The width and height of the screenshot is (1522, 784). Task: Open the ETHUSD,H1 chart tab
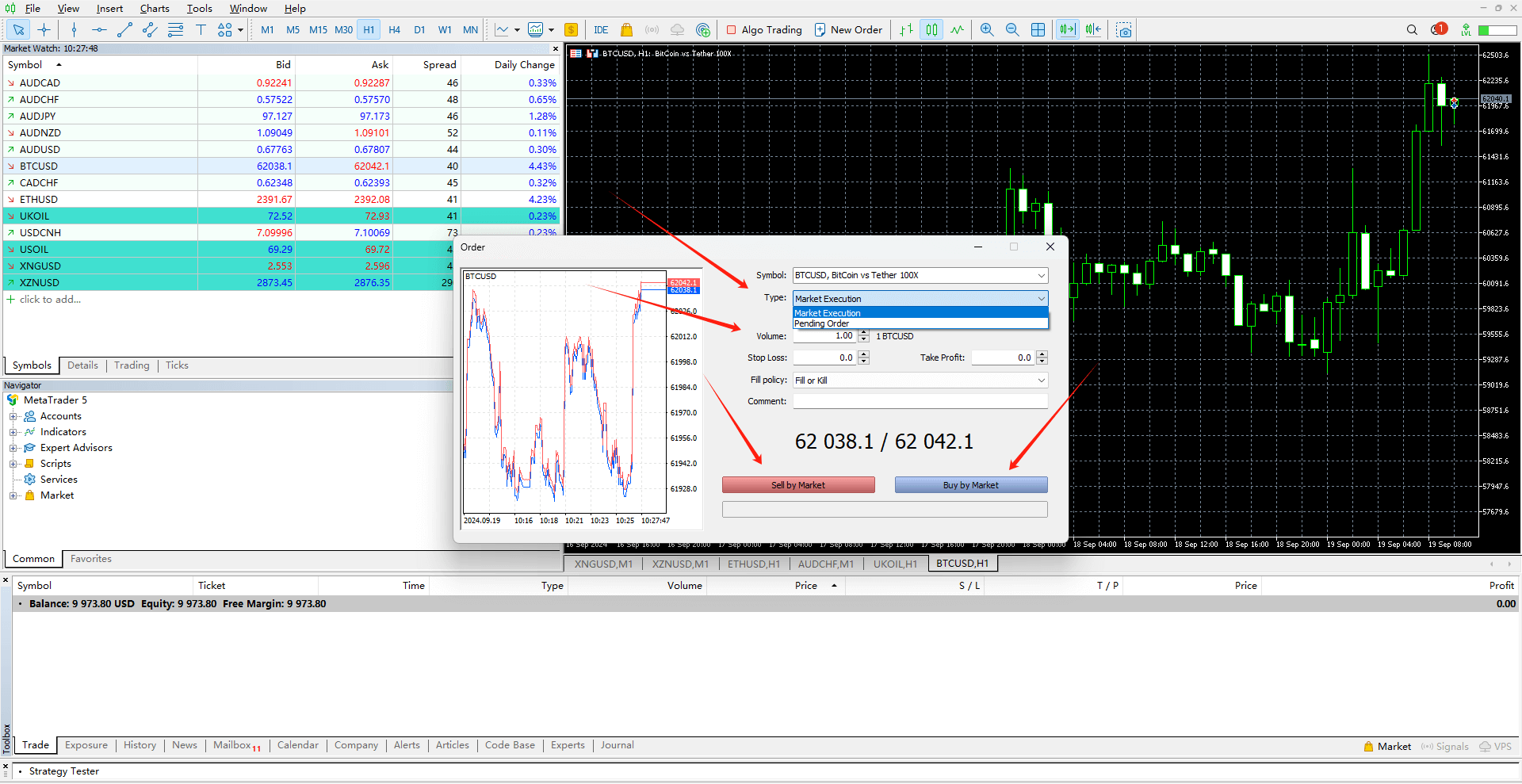coord(754,564)
